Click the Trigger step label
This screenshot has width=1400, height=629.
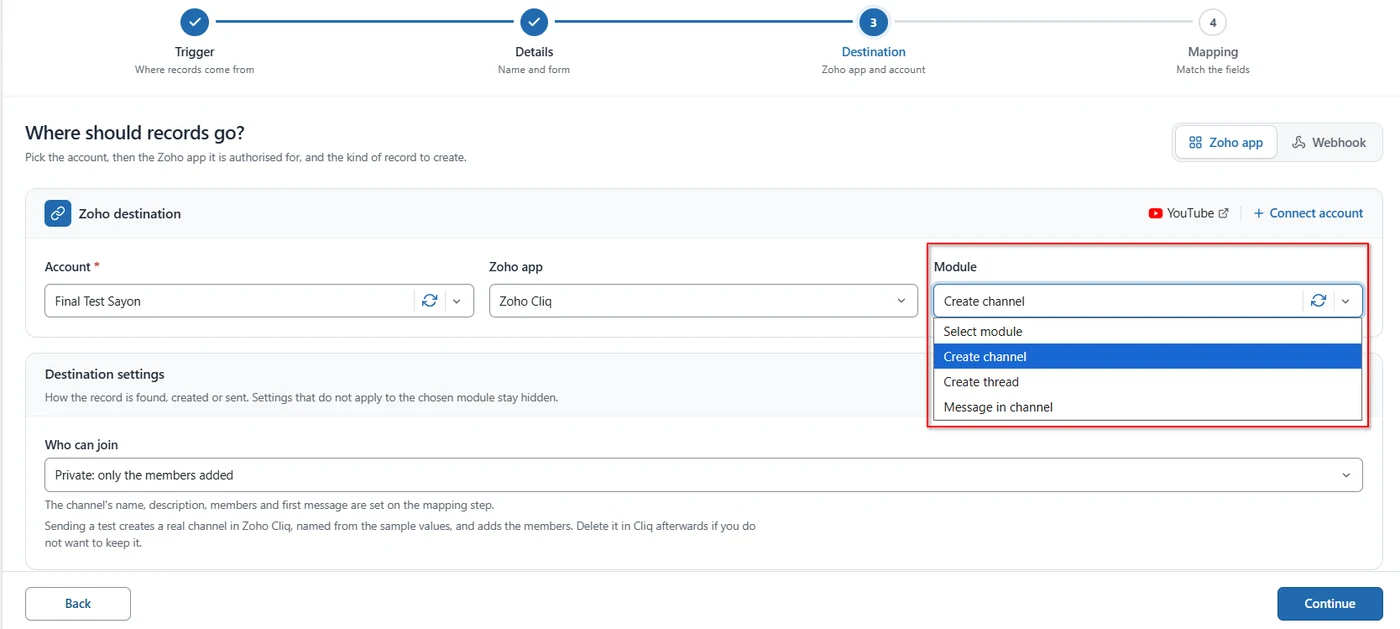195,52
